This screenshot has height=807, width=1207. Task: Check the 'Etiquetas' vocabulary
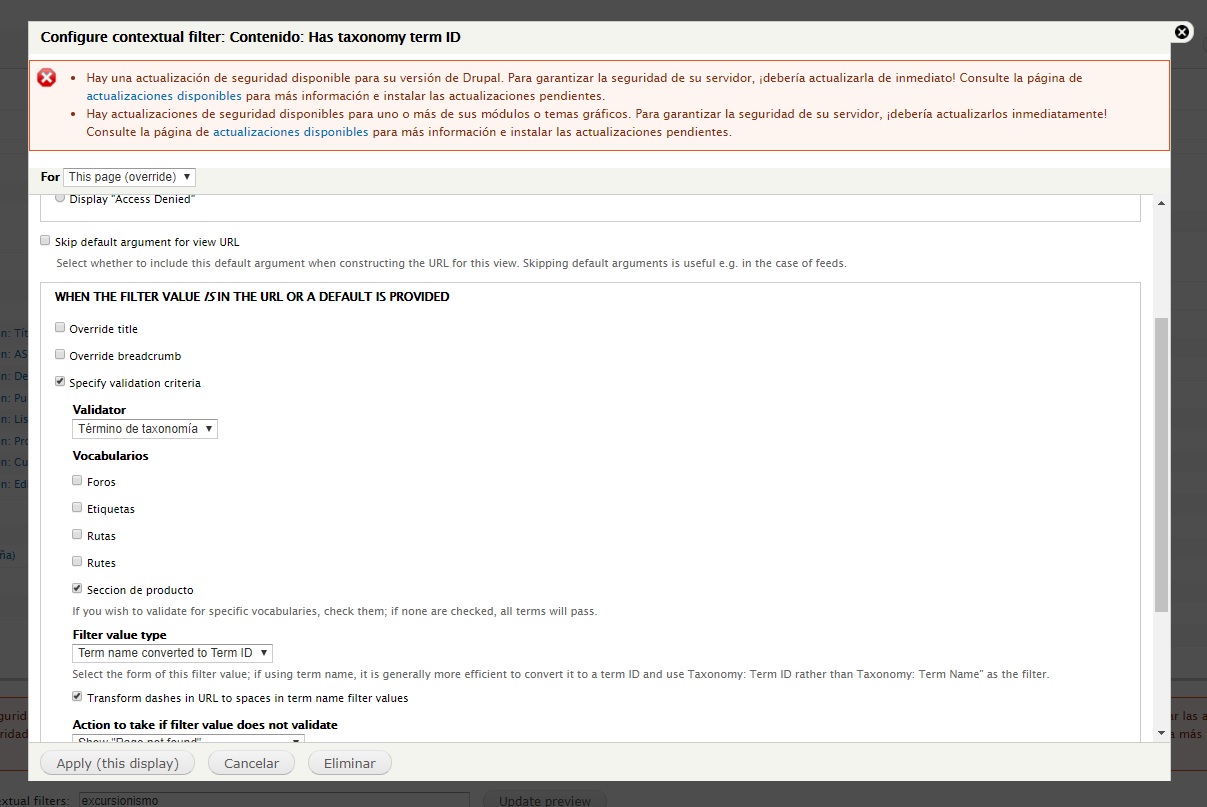point(77,506)
